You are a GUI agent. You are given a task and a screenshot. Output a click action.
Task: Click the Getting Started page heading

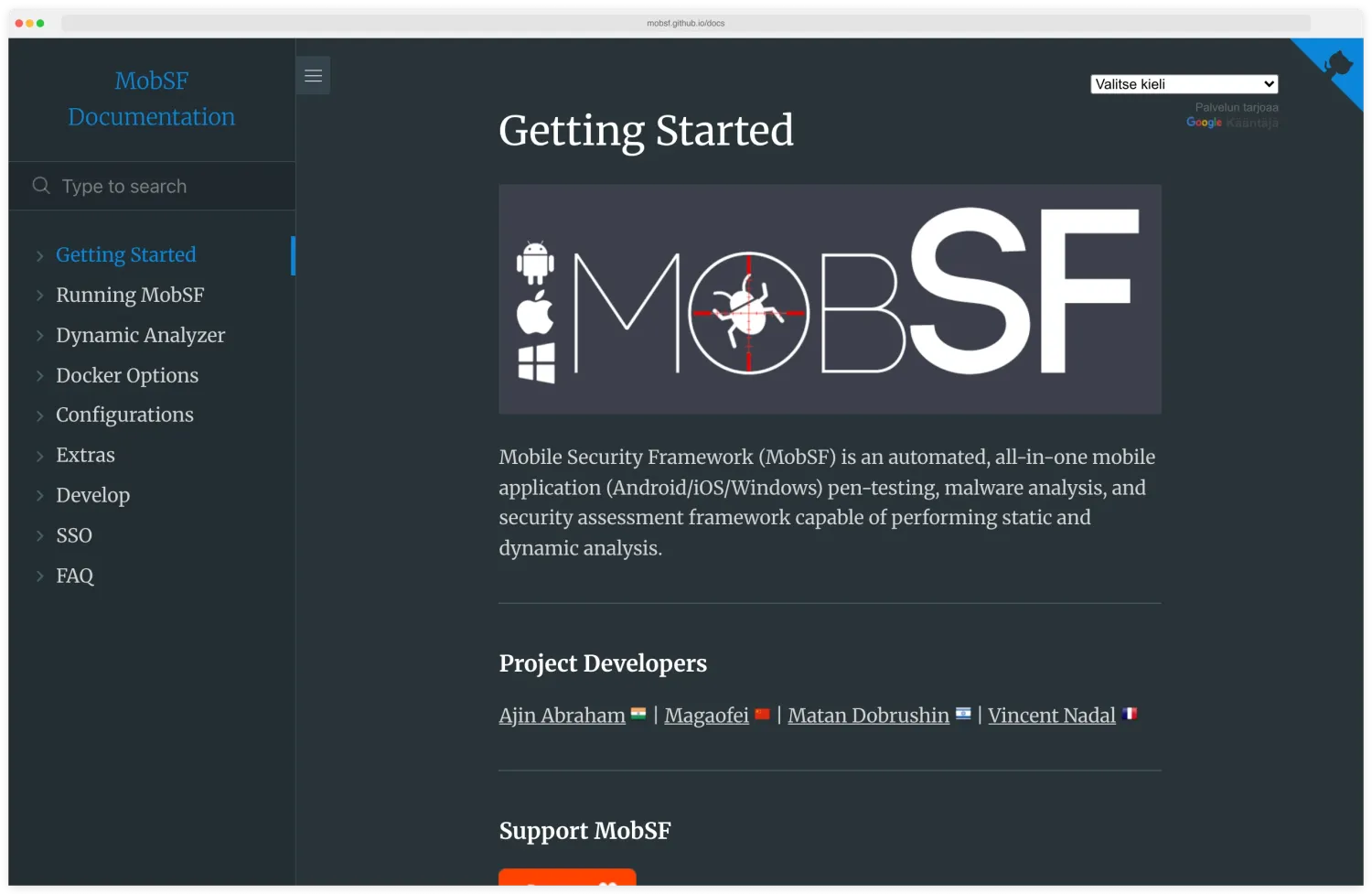(x=646, y=131)
